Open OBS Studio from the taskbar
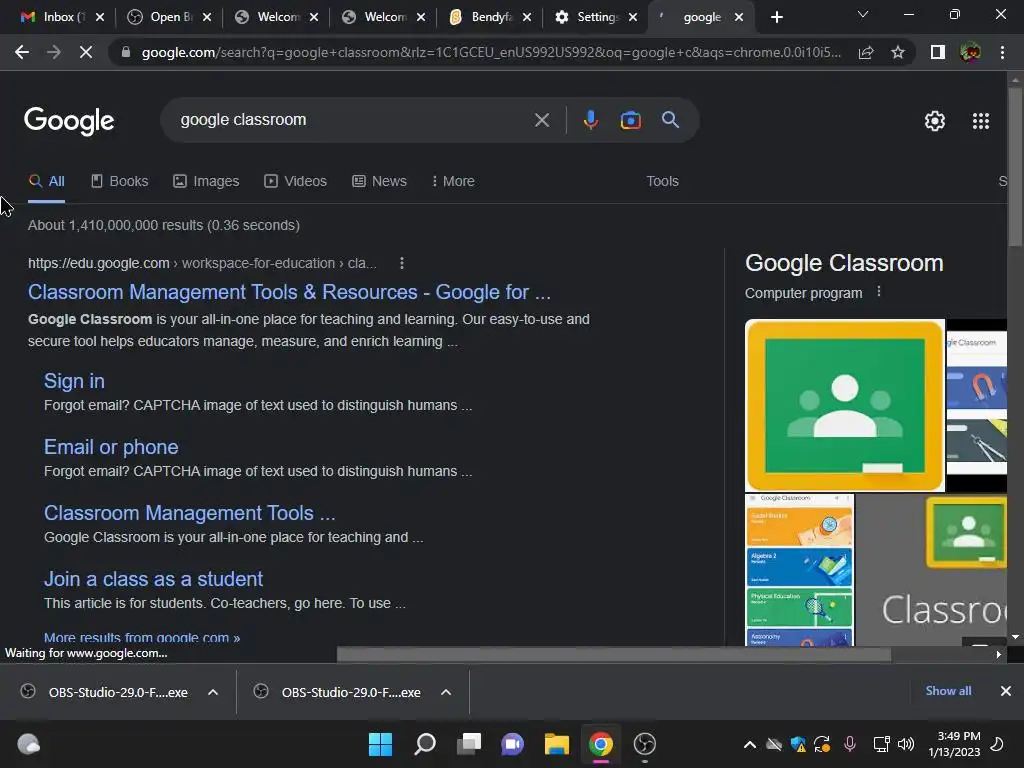Viewport: 1024px width, 768px height. pos(645,744)
